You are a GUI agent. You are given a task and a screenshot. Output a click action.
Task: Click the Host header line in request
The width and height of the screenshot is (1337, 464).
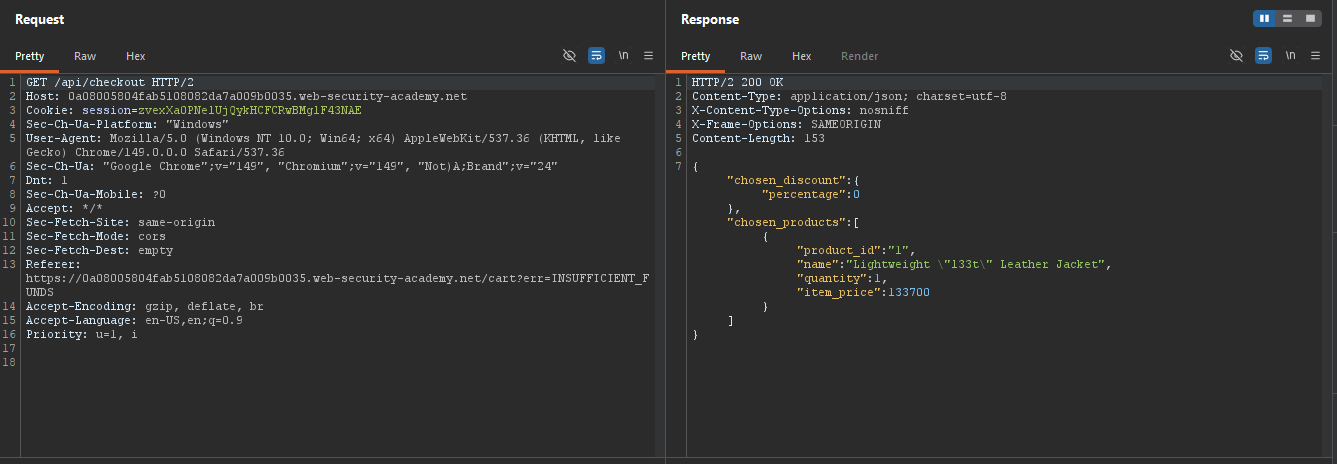click(x=246, y=96)
